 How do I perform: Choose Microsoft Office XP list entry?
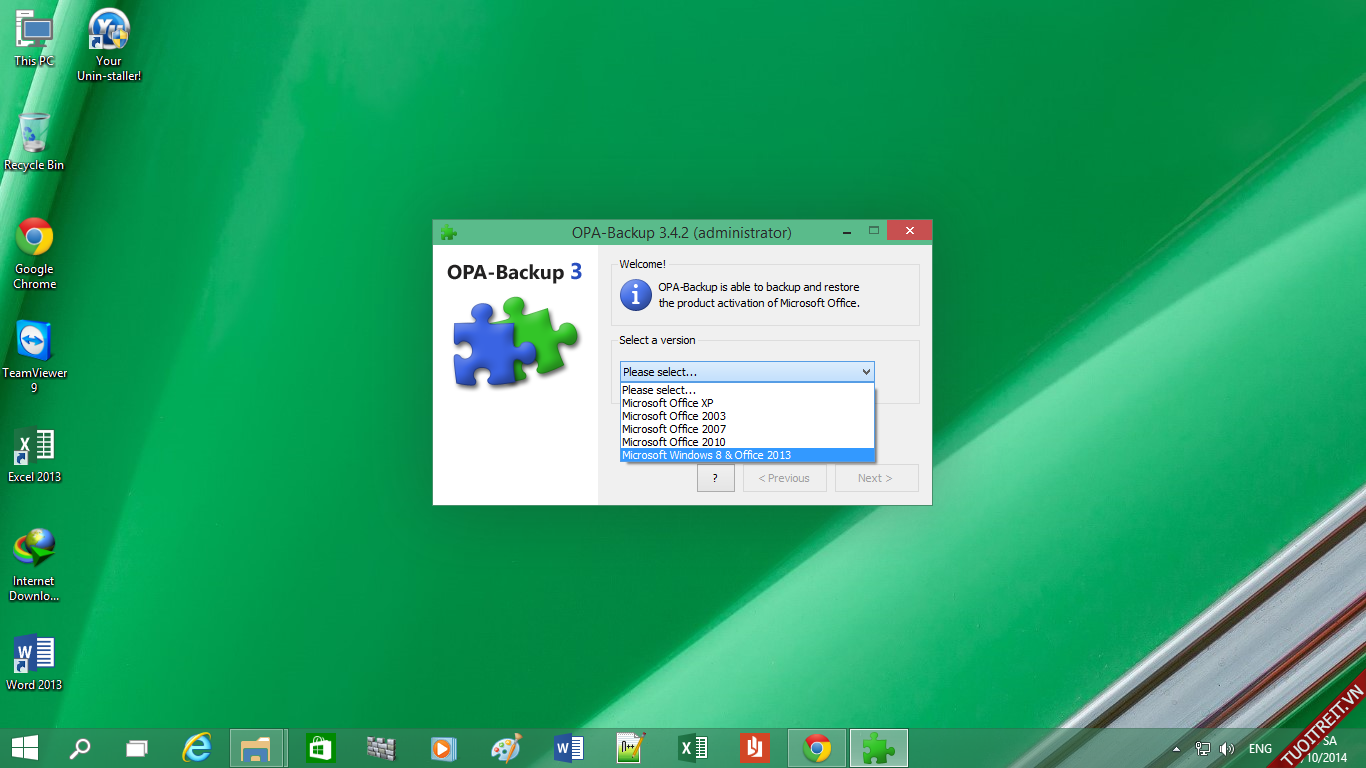(667, 403)
